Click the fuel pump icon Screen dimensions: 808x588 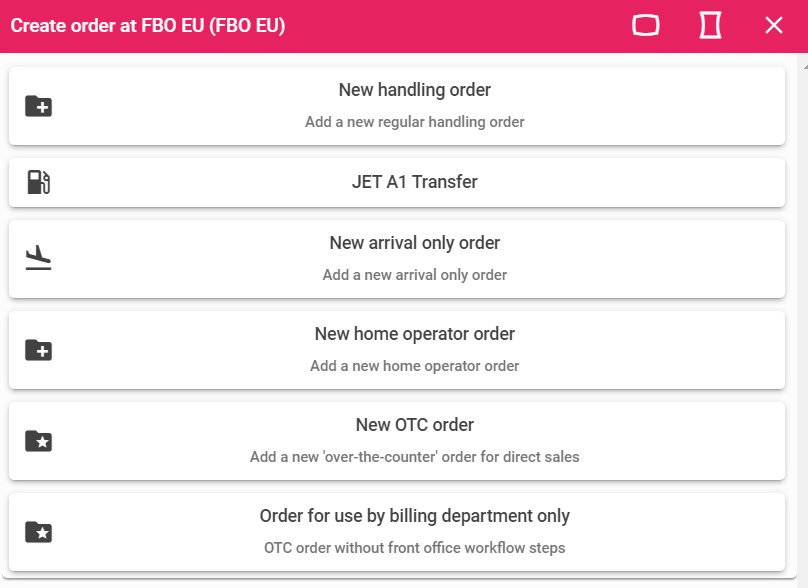[x=39, y=182]
